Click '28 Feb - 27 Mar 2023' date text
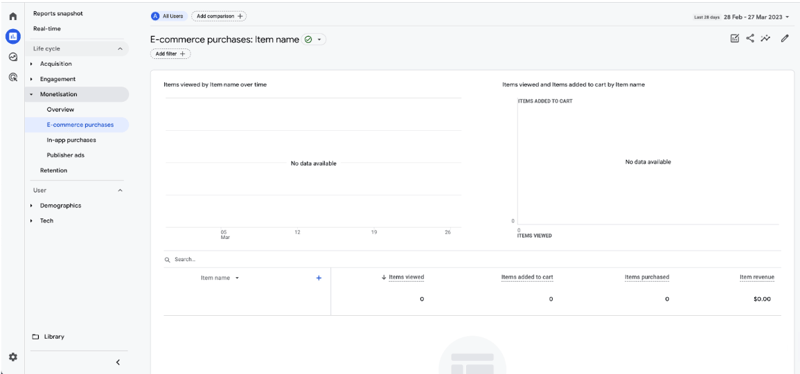 [x=753, y=17]
